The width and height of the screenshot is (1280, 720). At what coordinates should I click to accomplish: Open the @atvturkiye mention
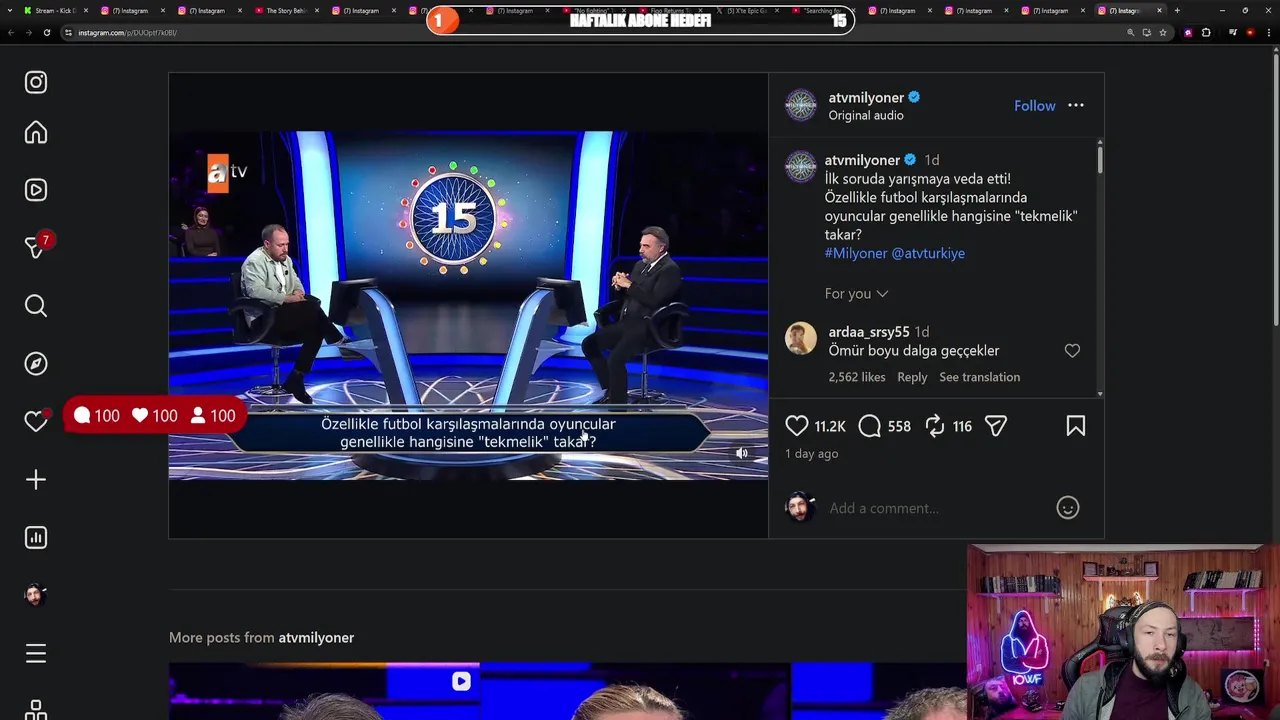click(928, 253)
